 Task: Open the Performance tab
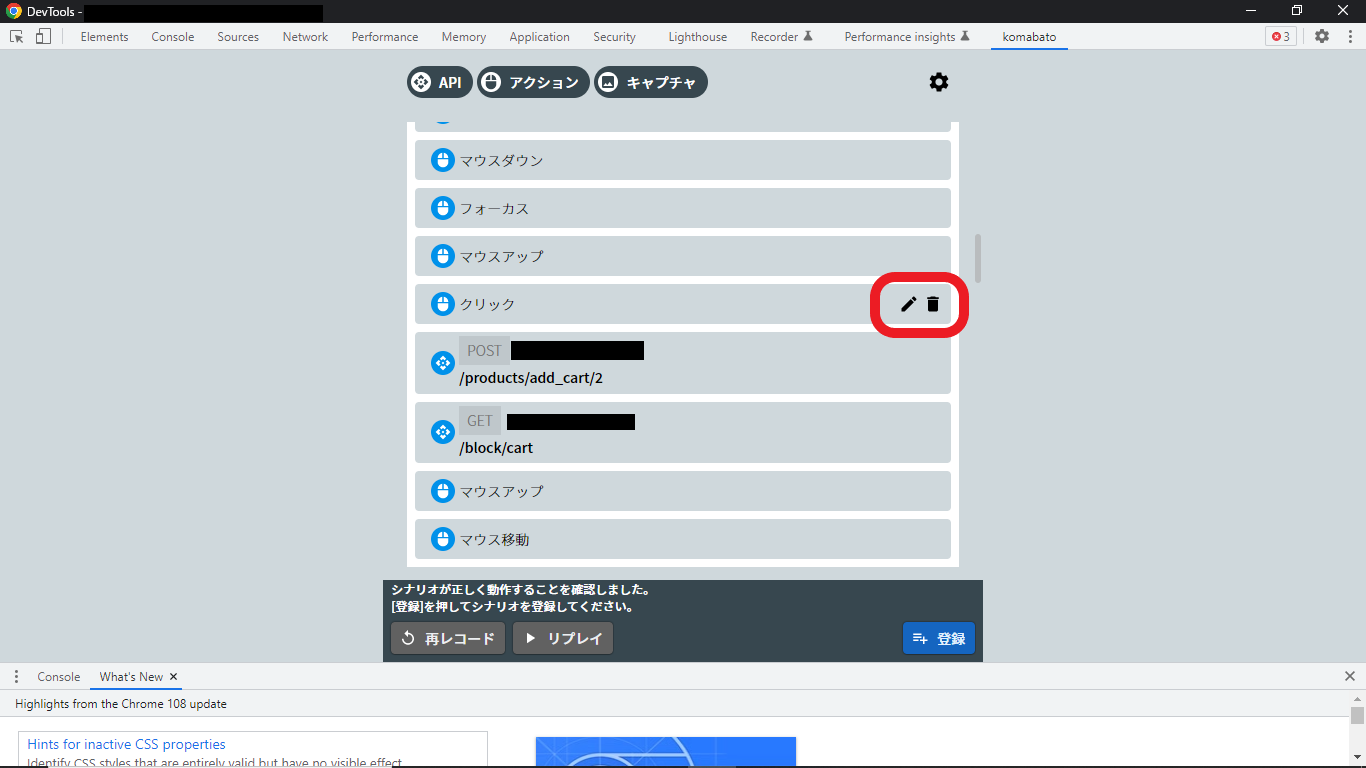click(385, 37)
